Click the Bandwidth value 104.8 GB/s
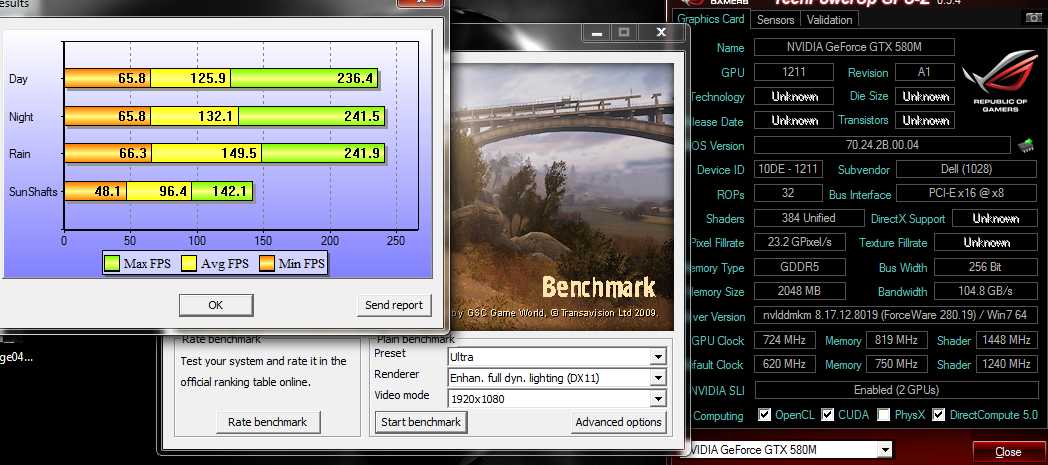Viewport: 1048px width, 465px height. click(985, 291)
